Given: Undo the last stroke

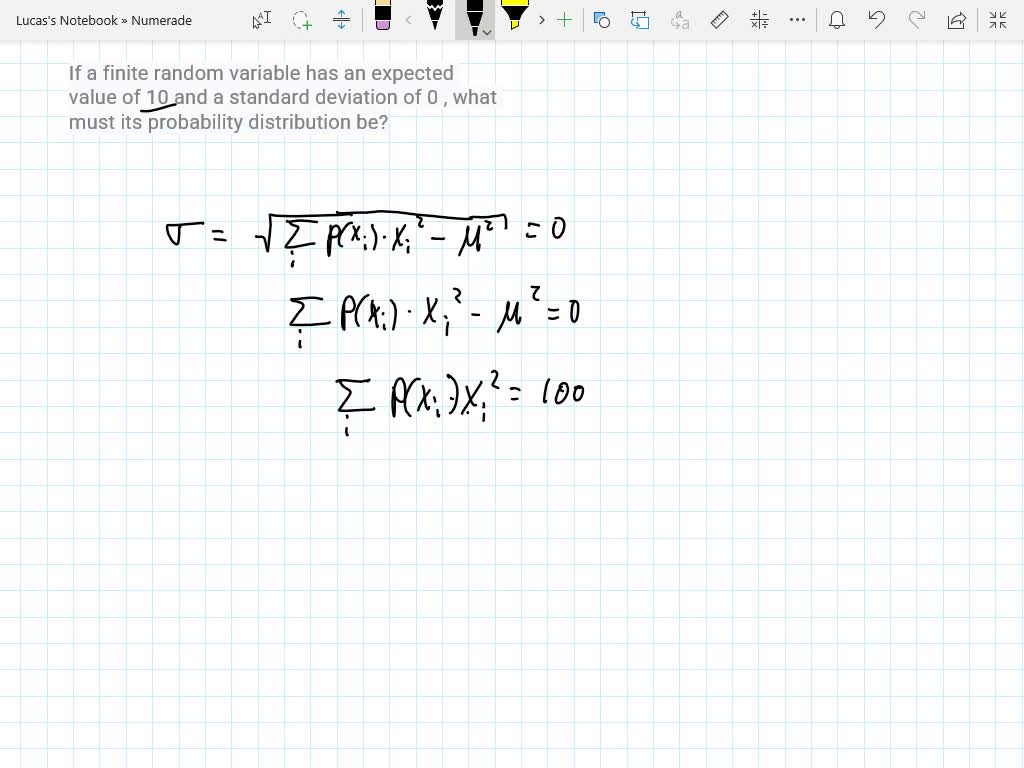Looking at the screenshot, I should pyautogui.click(x=877, y=19).
